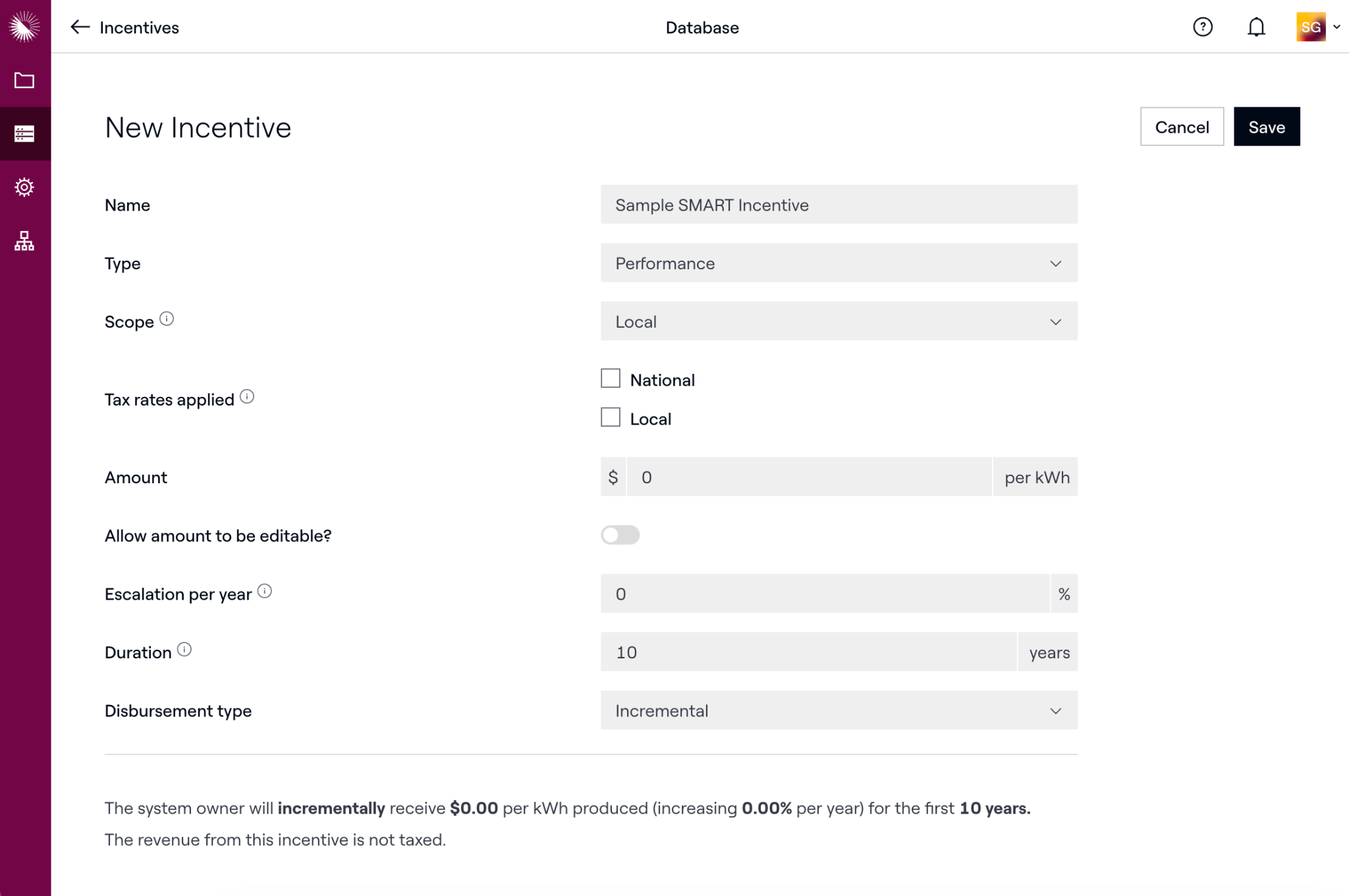
Task: Open the notifications bell
Action: [x=1256, y=27]
